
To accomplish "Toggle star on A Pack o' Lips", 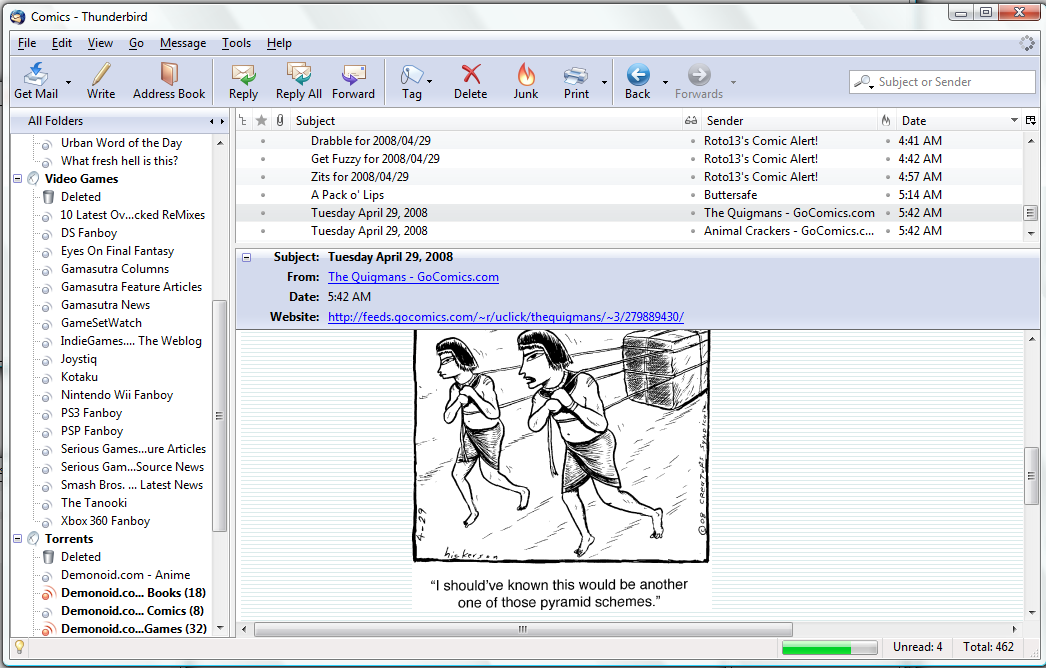I will click(x=263, y=195).
